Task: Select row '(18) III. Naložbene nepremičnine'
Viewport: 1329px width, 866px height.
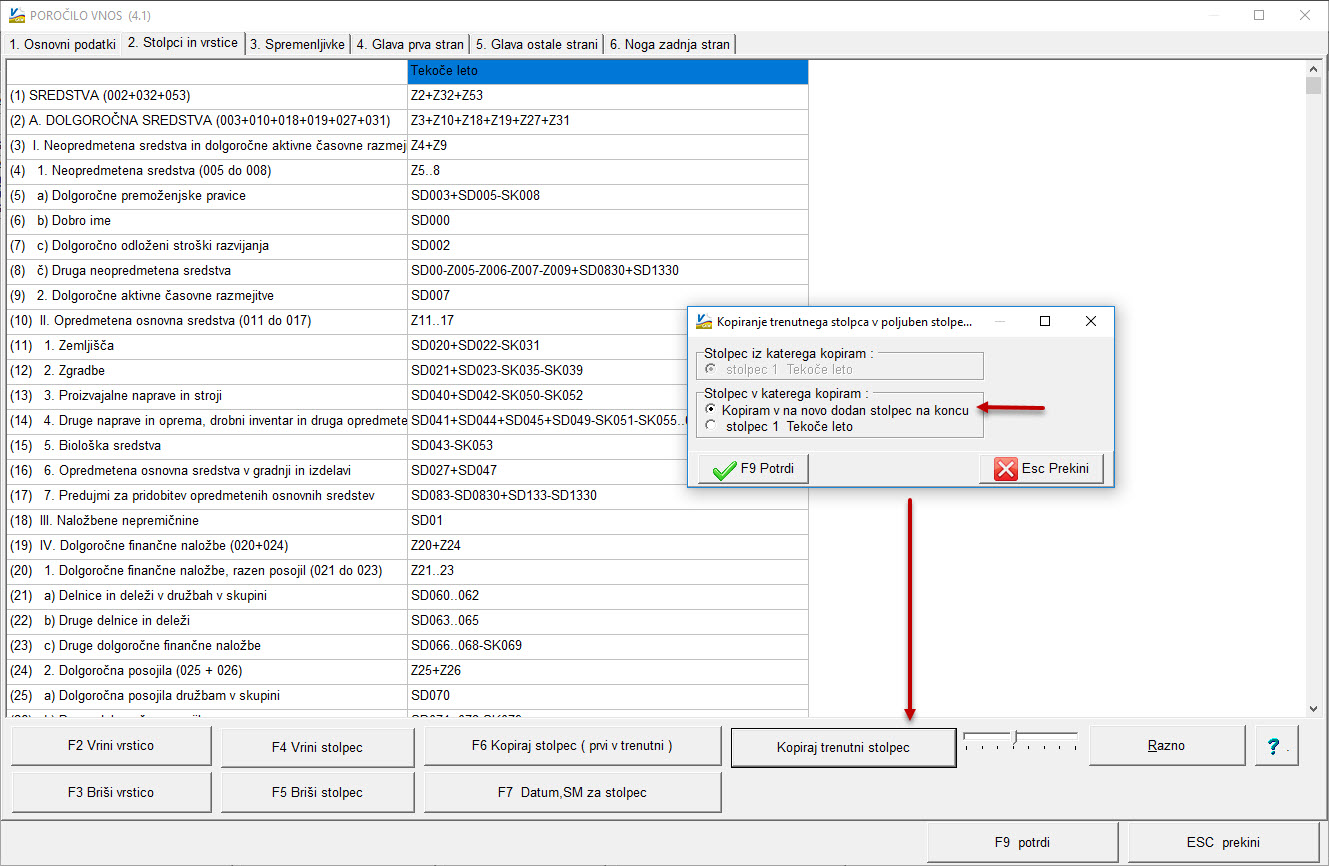Action: [207, 521]
